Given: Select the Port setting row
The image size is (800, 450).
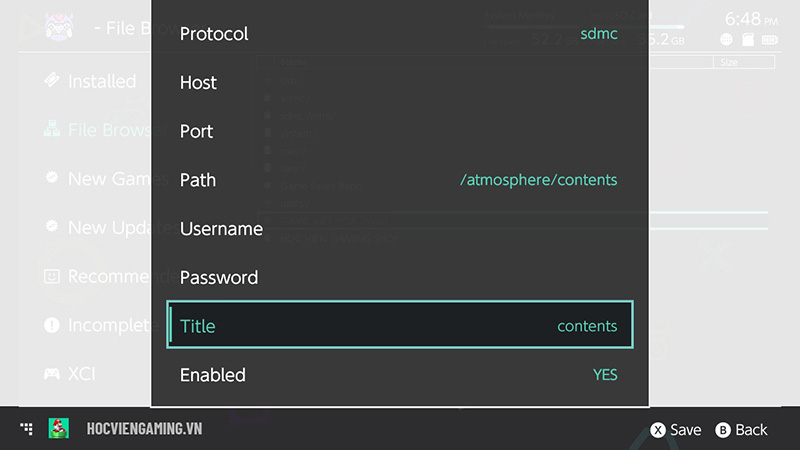Looking at the screenshot, I should [399, 132].
